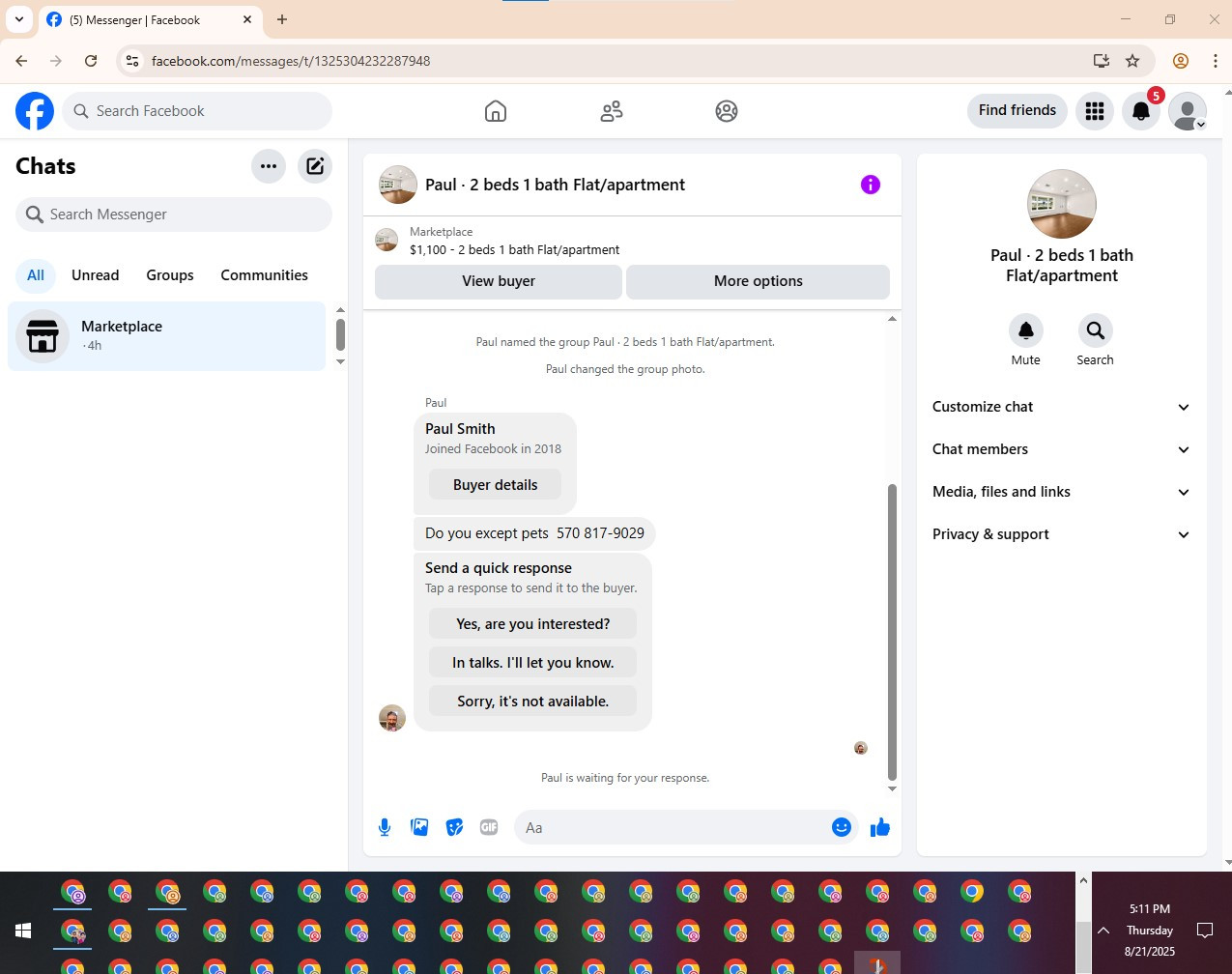Go back with Chrome back arrow
Viewport: 1232px width, 974px height.
21,61
